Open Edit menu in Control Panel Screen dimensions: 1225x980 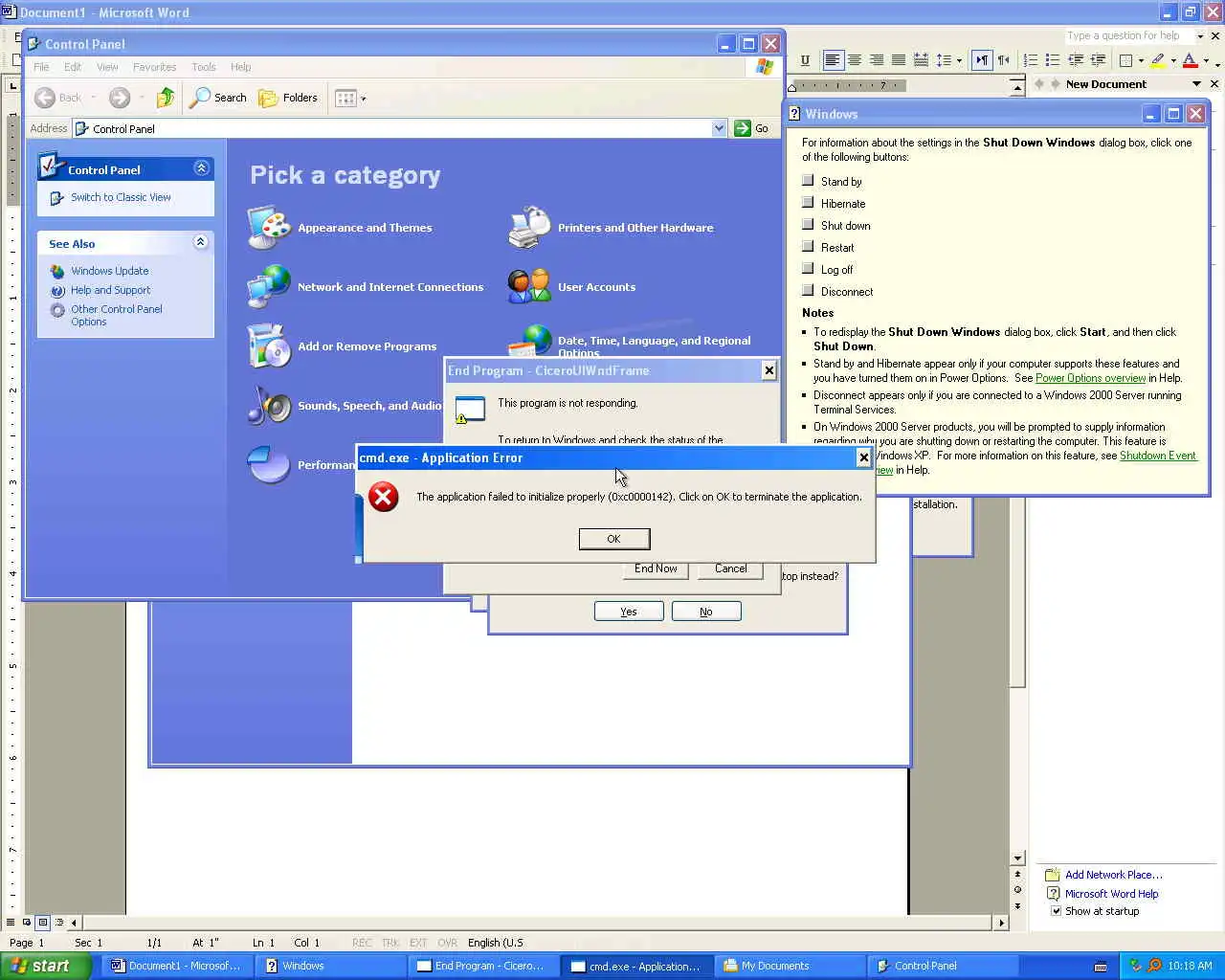(x=73, y=67)
